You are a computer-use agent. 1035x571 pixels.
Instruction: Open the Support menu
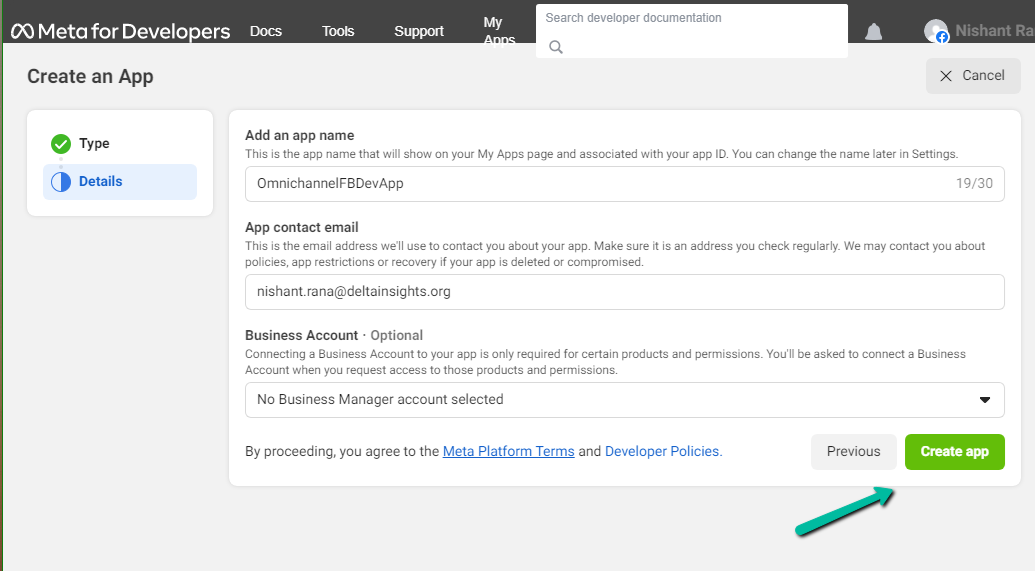click(419, 31)
